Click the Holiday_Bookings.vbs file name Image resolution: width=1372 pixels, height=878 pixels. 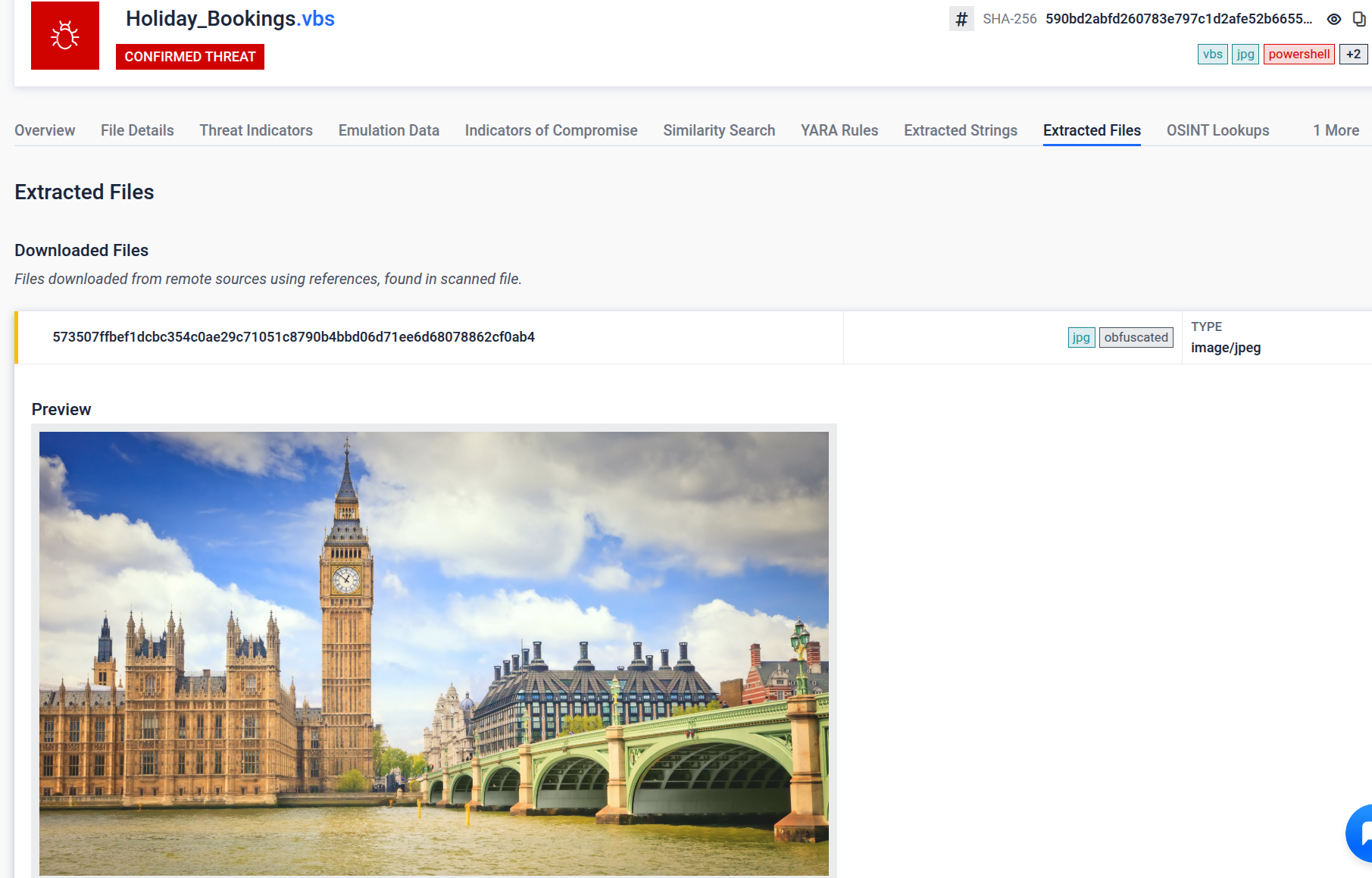(x=230, y=19)
